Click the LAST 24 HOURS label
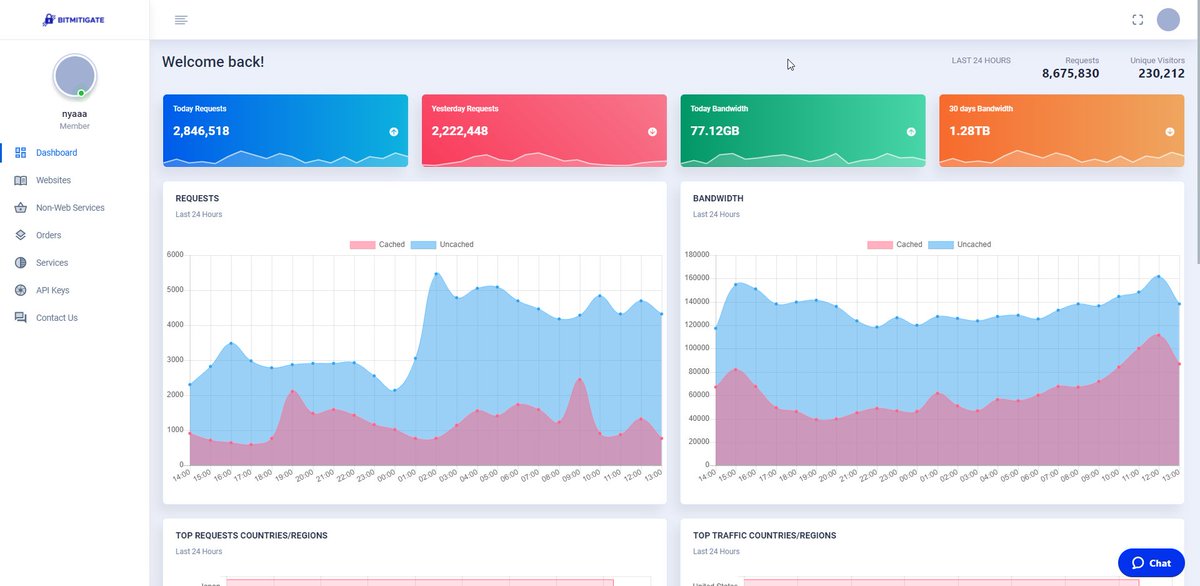 pos(981,60)
